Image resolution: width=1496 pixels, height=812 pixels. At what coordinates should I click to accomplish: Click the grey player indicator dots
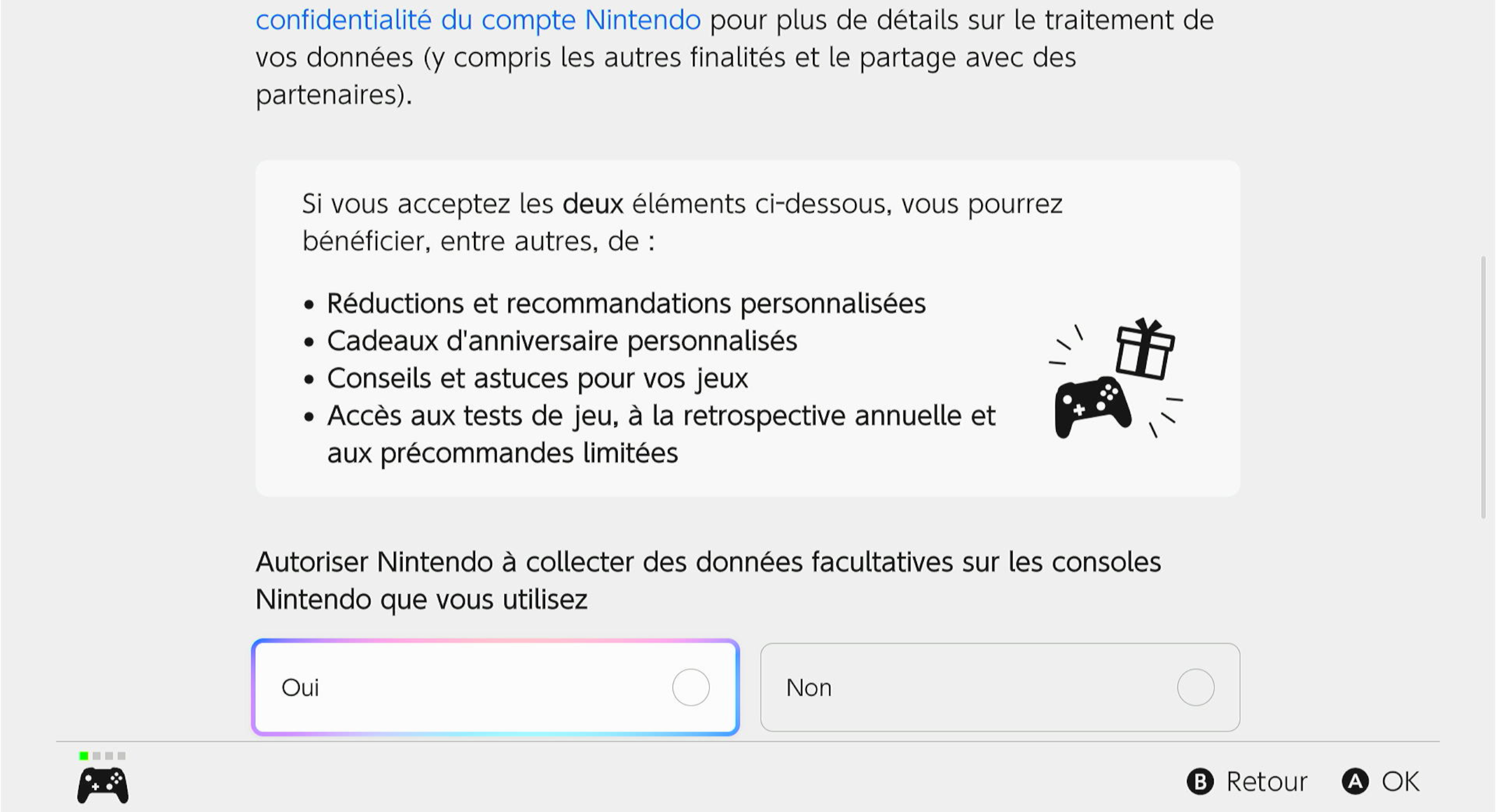click(x=109, y=756)
